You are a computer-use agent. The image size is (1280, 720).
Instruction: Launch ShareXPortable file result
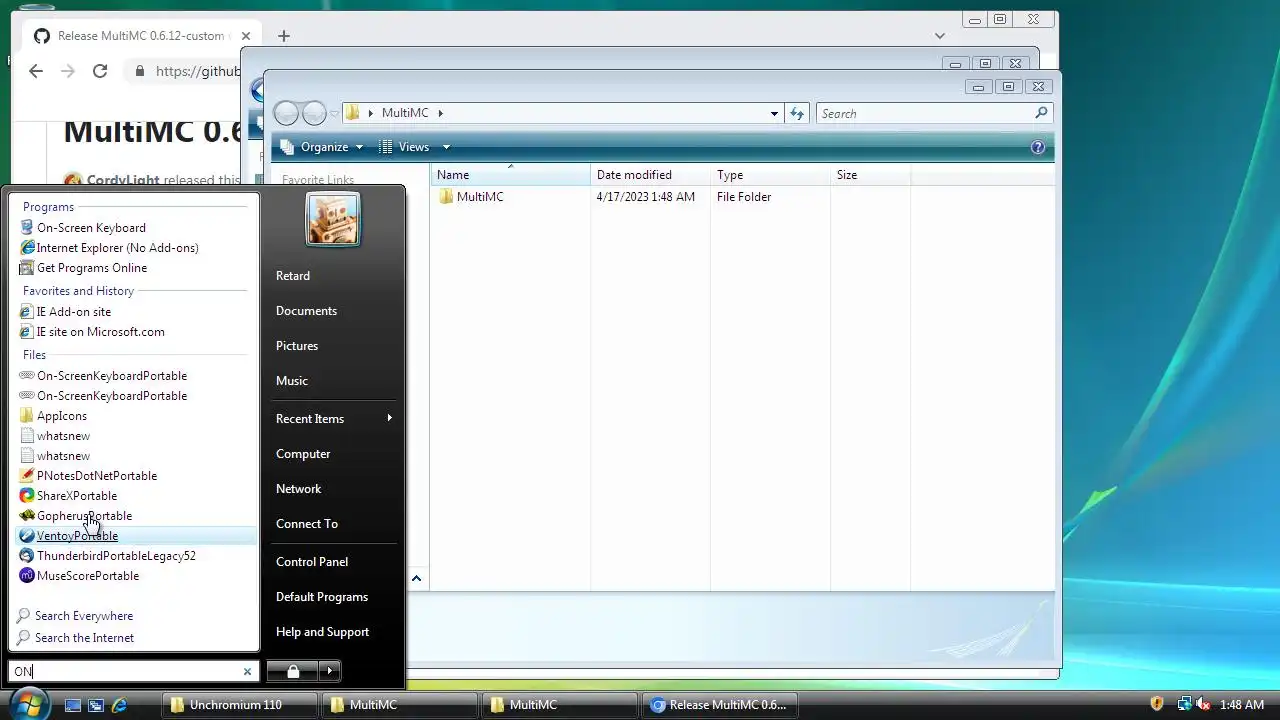pyautogui.click(x=68, y=496)
